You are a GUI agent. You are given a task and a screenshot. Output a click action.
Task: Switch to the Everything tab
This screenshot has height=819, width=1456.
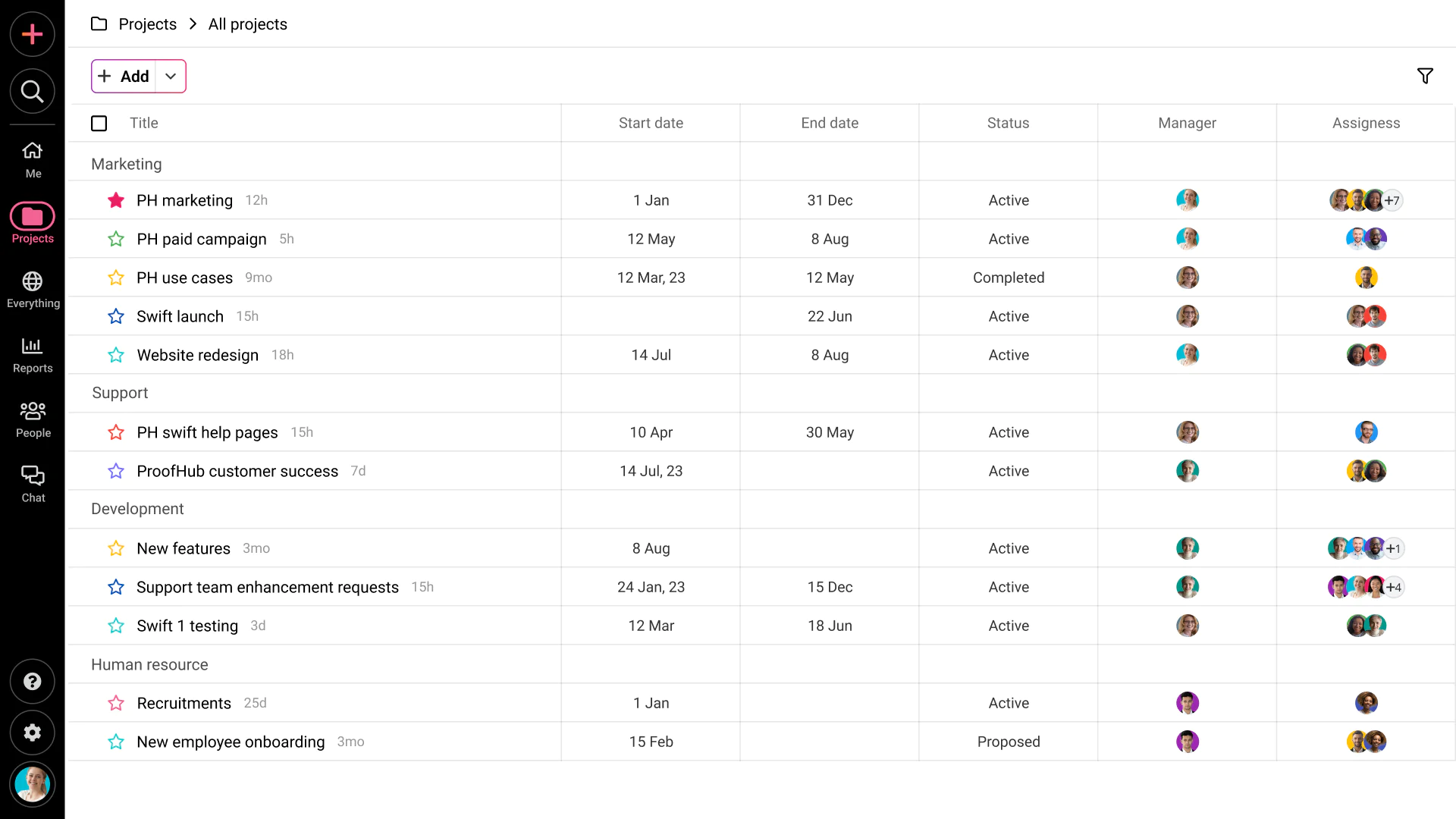tap(33, 290)
